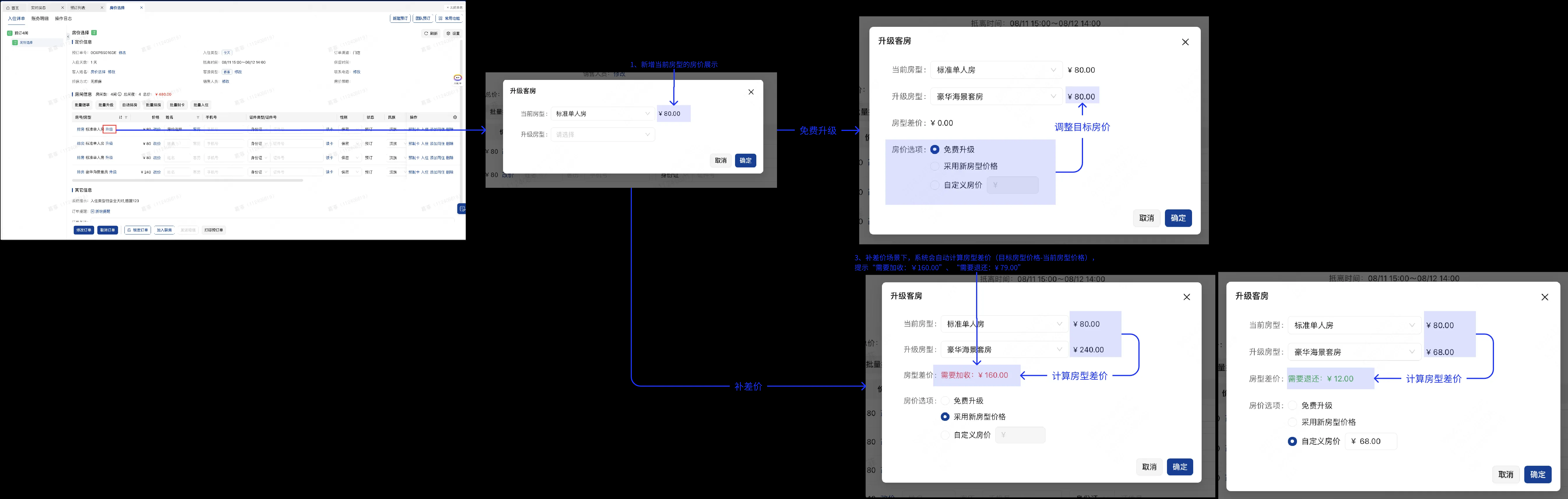
Task: Click 改价 link in the ¥240 row
Action: coord(157,172)
